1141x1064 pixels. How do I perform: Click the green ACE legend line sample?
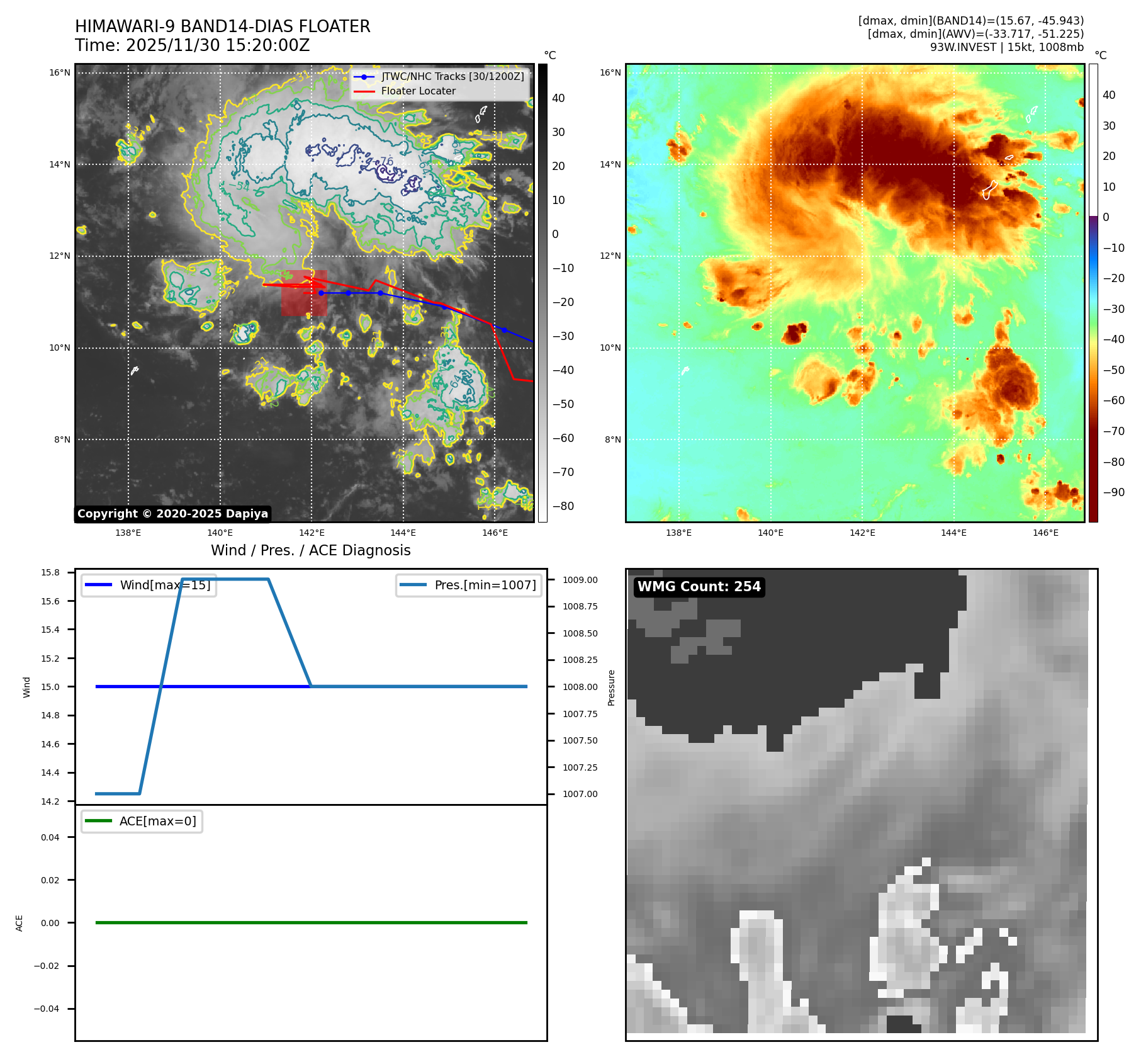coord(98,821)
